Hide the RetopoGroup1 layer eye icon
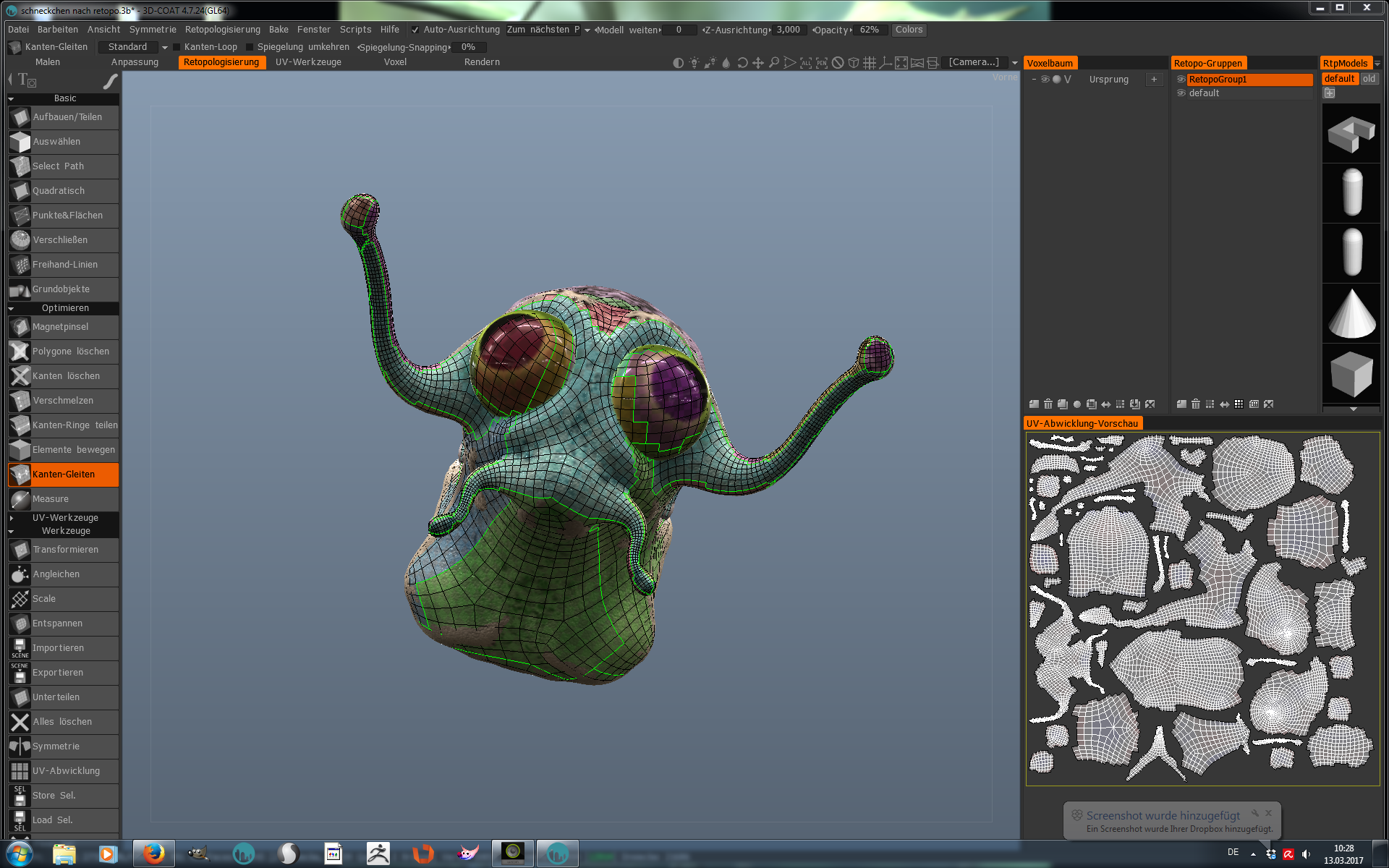 pyautogui.click(x=1181, y=80)
